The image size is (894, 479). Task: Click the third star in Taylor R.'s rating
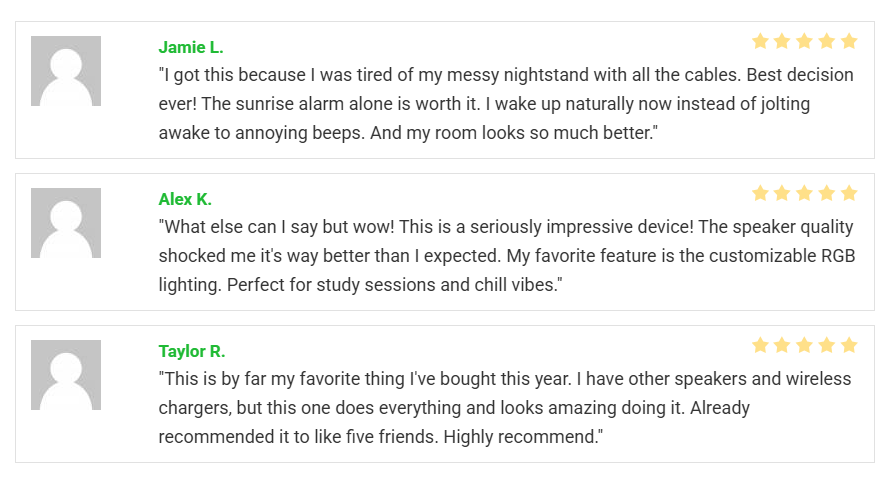click(804, 345)
